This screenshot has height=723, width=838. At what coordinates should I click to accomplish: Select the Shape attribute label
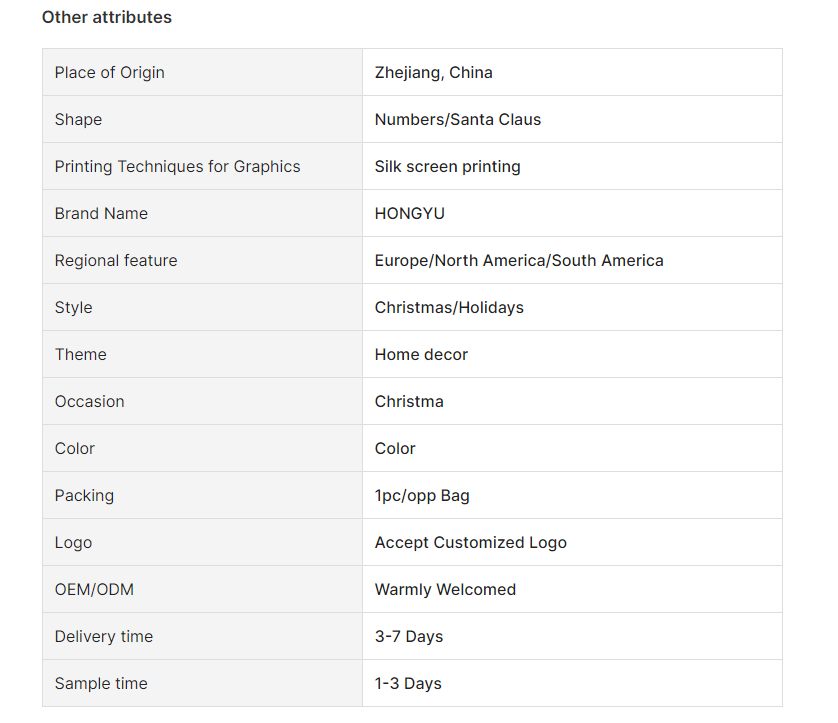coord(78,120)
